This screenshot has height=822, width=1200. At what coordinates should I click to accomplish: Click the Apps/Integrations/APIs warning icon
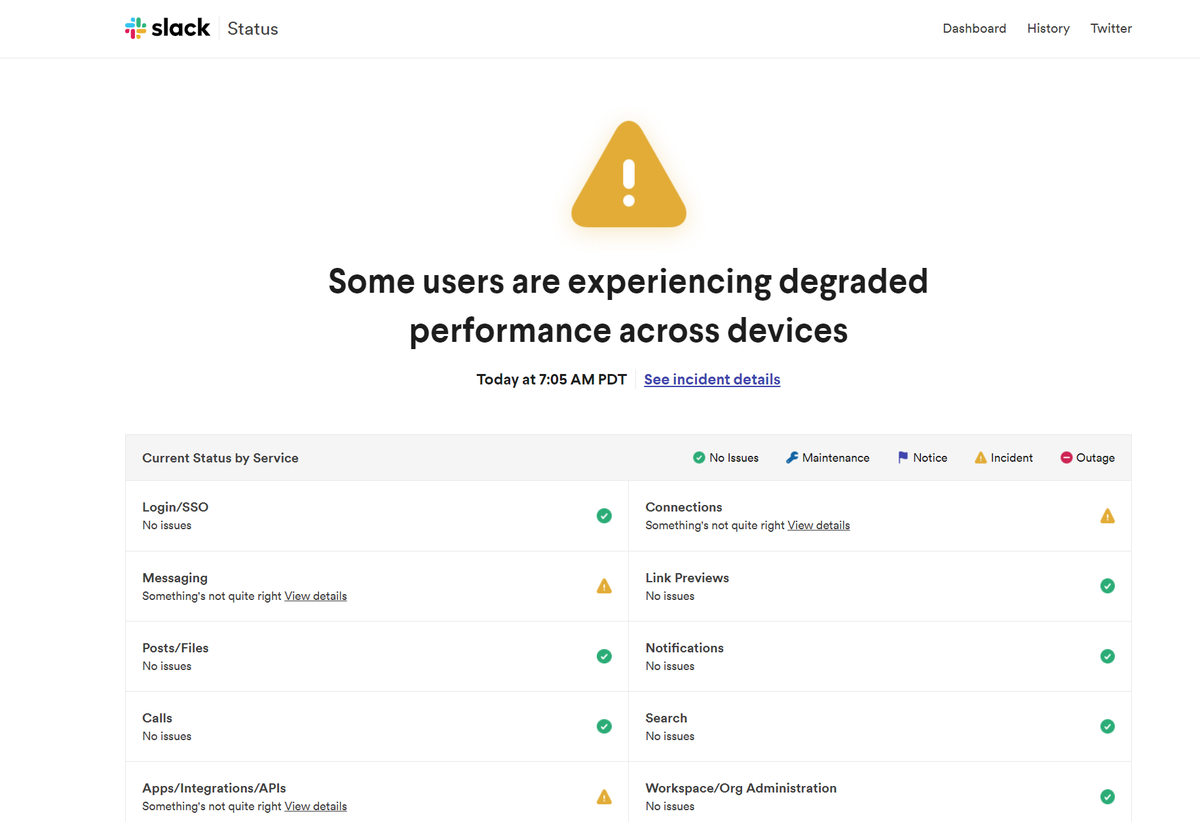coord(604,797)
